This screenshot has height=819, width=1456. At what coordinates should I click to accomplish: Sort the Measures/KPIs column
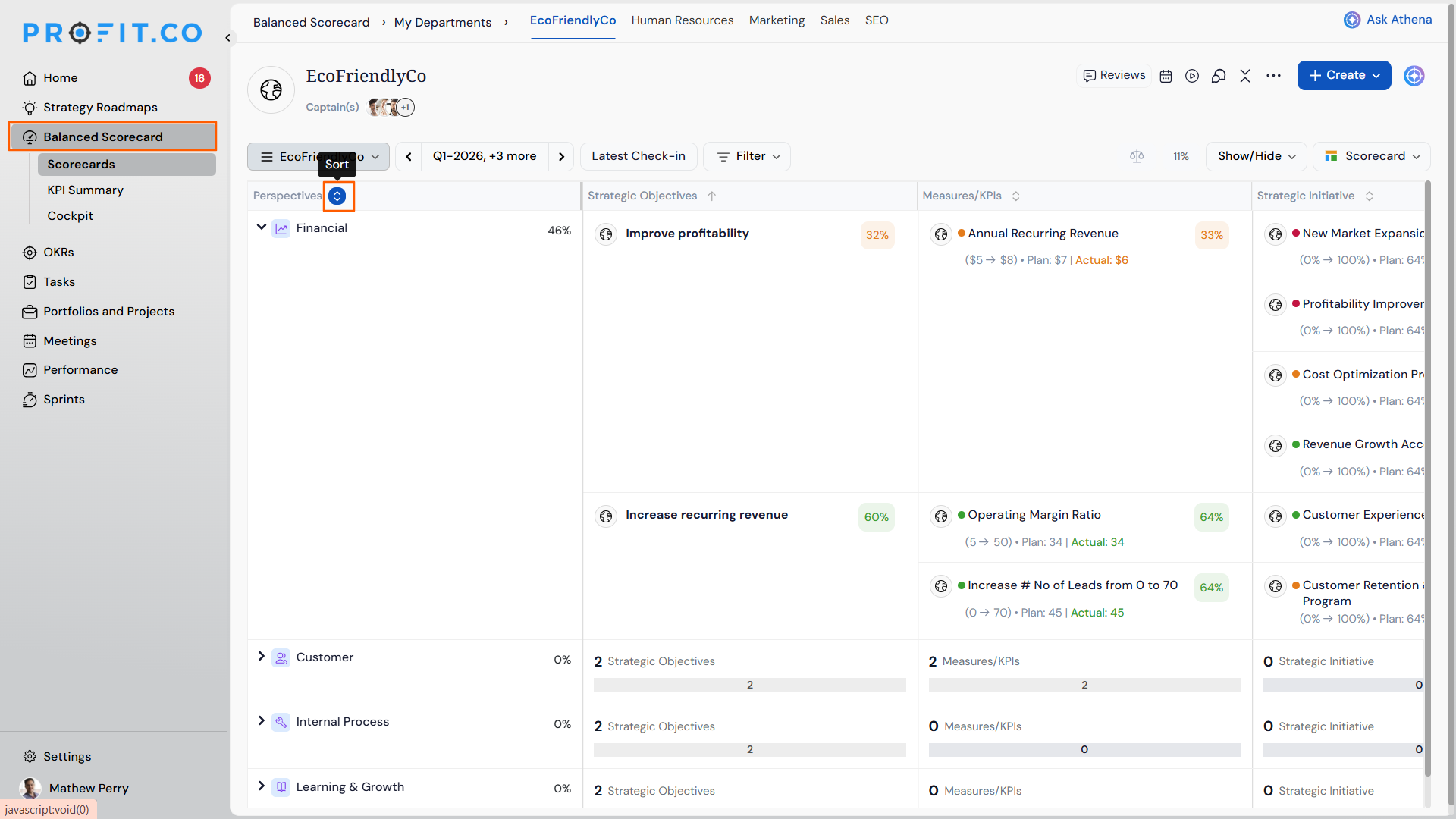1016,196
